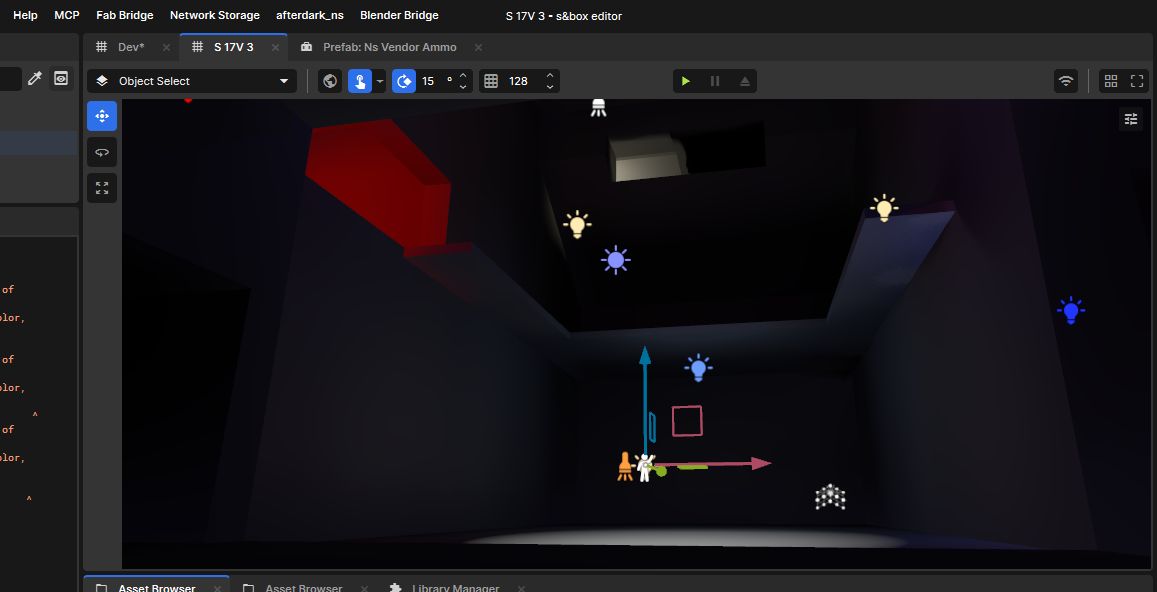Select the Scale gizmo tool
This screenshot has width=1157, height=592.
(x=102, y=187)
